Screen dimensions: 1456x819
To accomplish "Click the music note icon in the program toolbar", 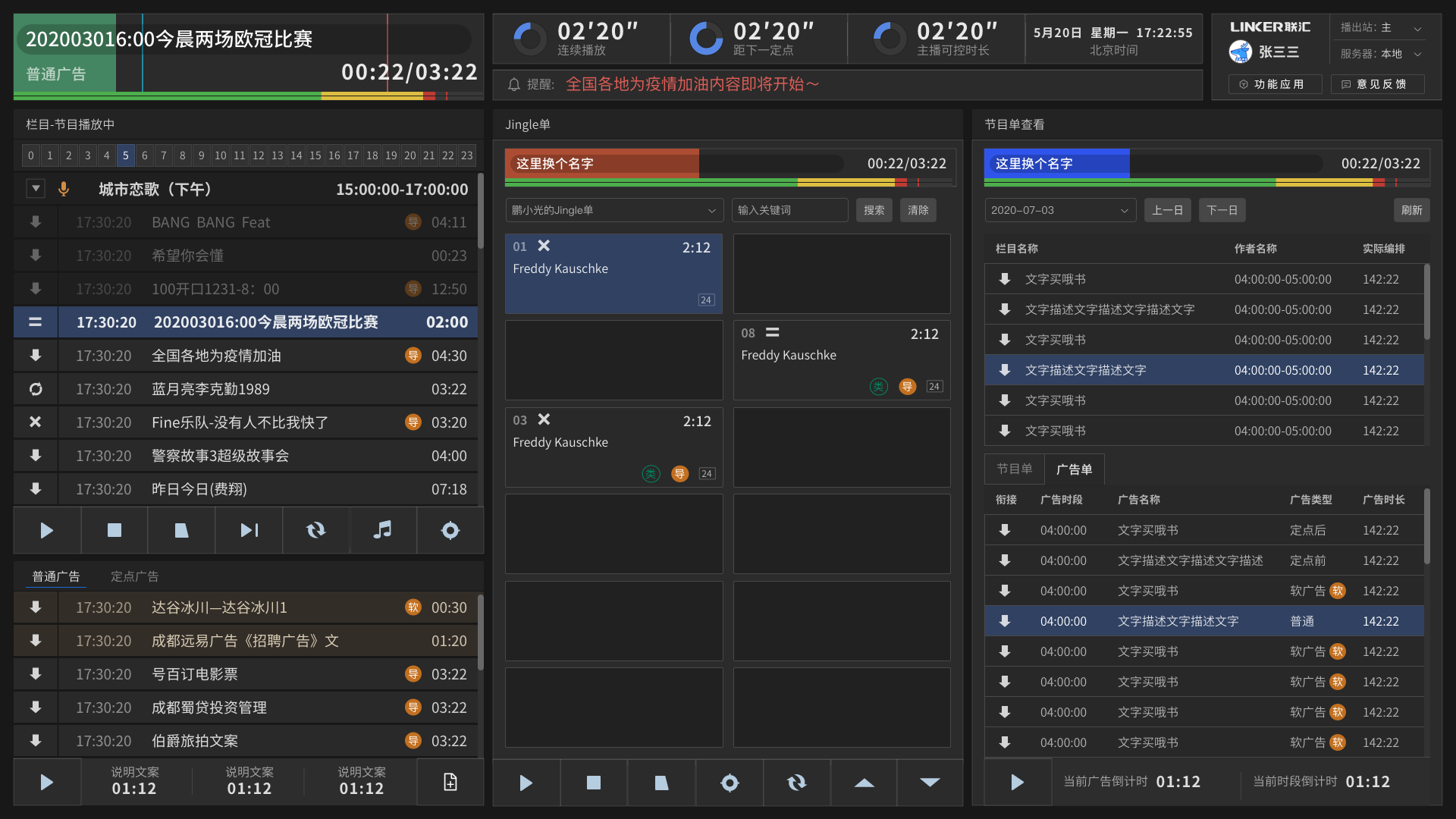I will click(x=383, y=530).
